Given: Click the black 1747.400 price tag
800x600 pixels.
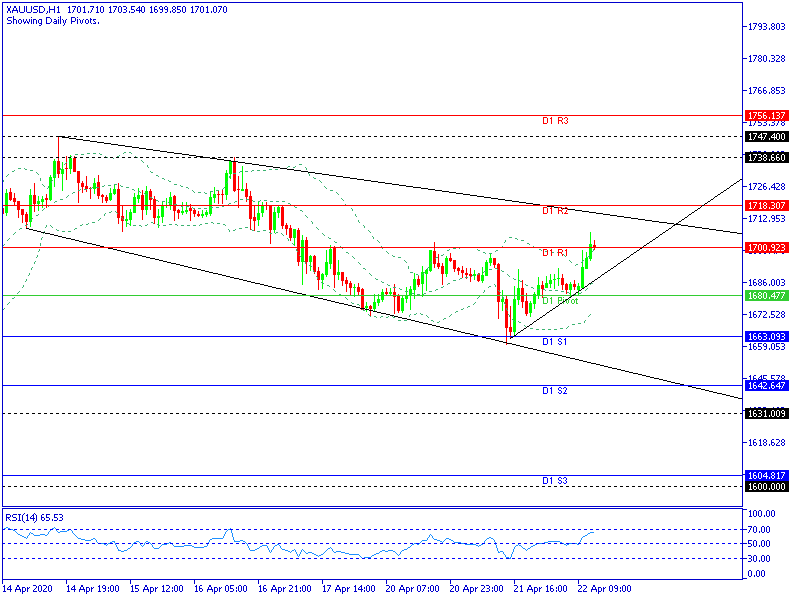Looking at the screenshot, I should (x=765, y=136).
